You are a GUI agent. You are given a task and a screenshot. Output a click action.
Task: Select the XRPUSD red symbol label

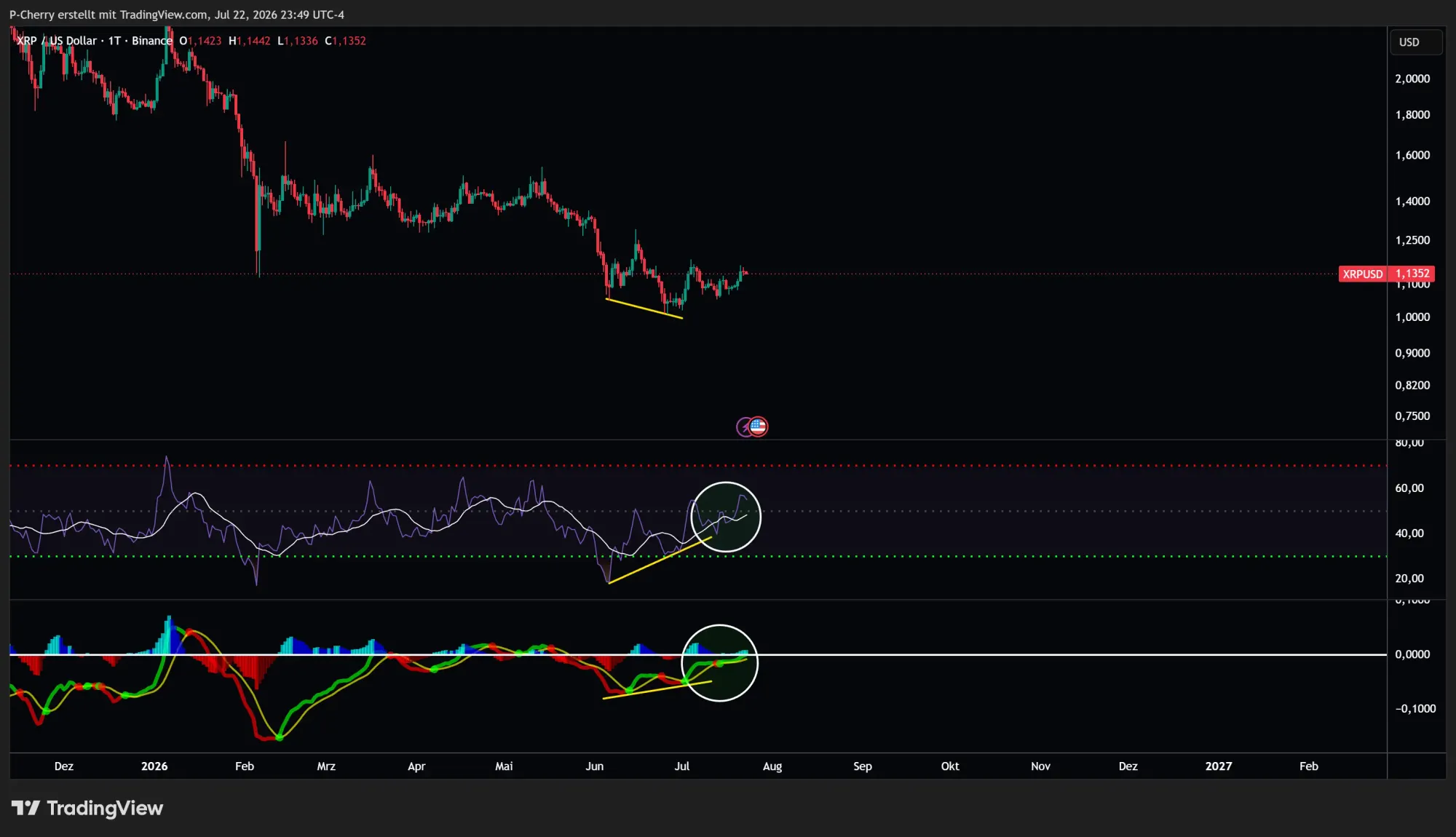[x=1362, y=274]
